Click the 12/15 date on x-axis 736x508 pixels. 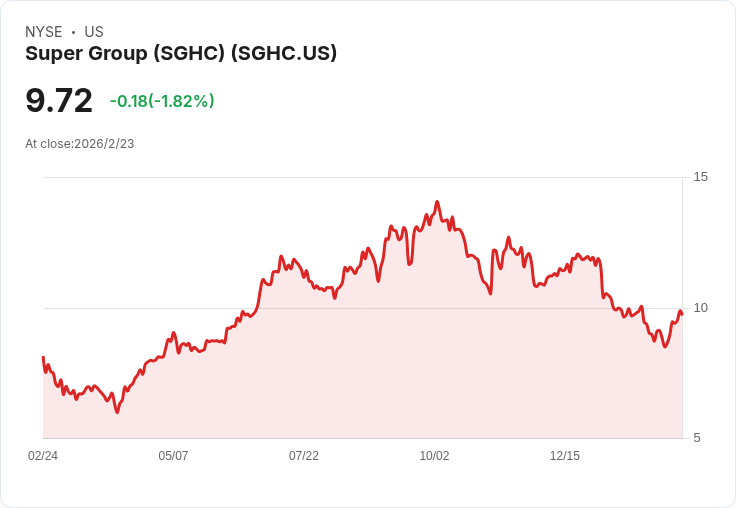pyautogui.click(x=565, y=456)
